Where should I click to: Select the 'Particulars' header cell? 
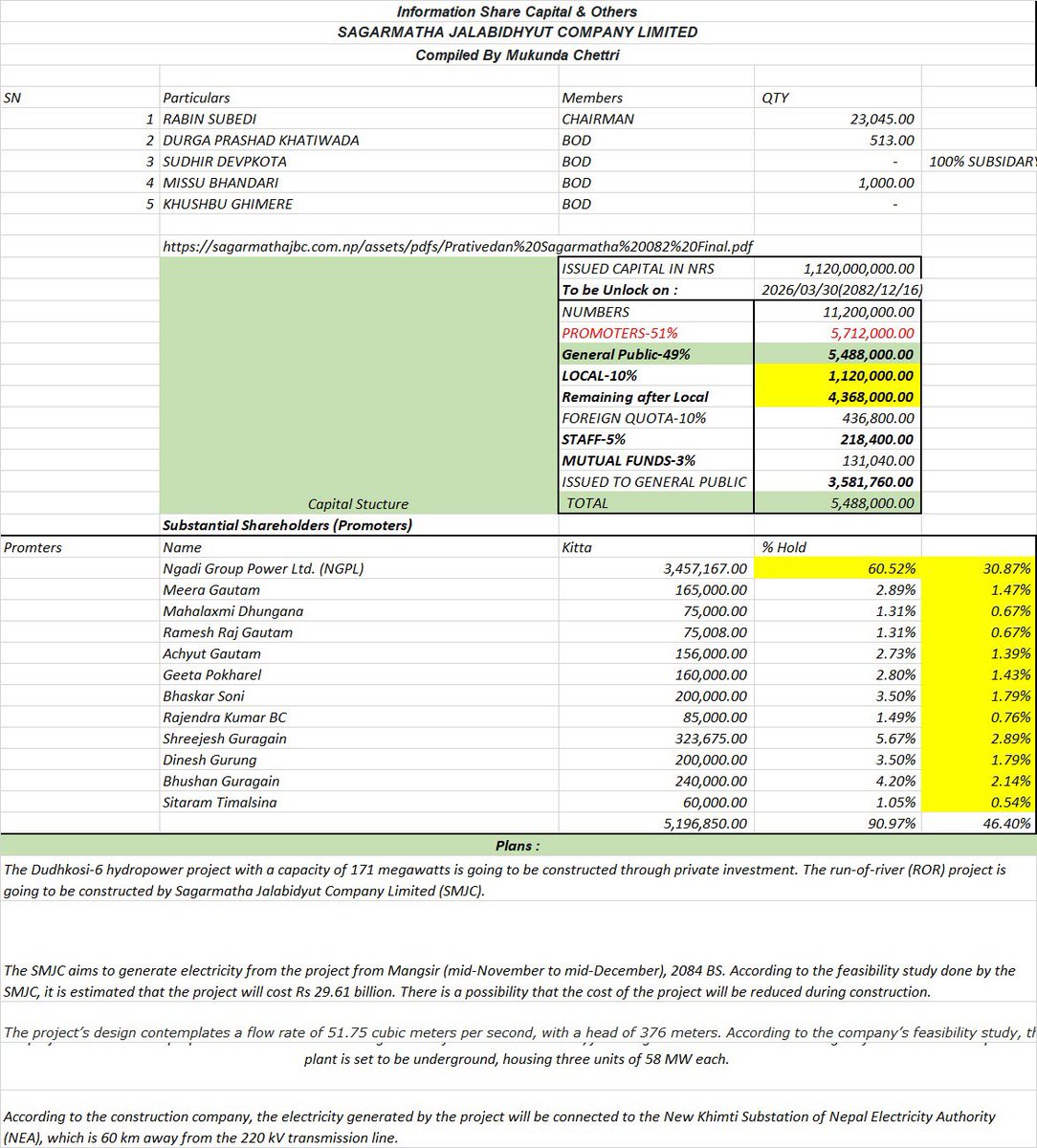tap(358, 98)
